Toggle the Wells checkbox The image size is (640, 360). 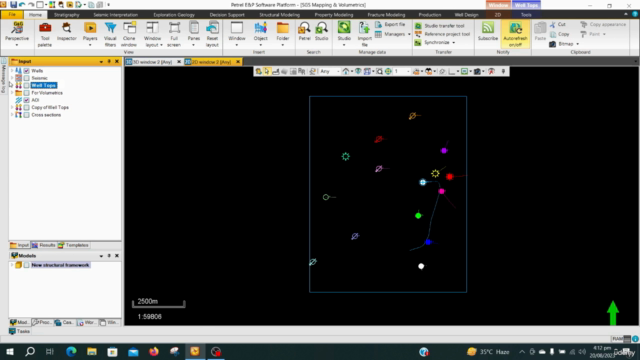pyautogui.click(x=27, y=71)
